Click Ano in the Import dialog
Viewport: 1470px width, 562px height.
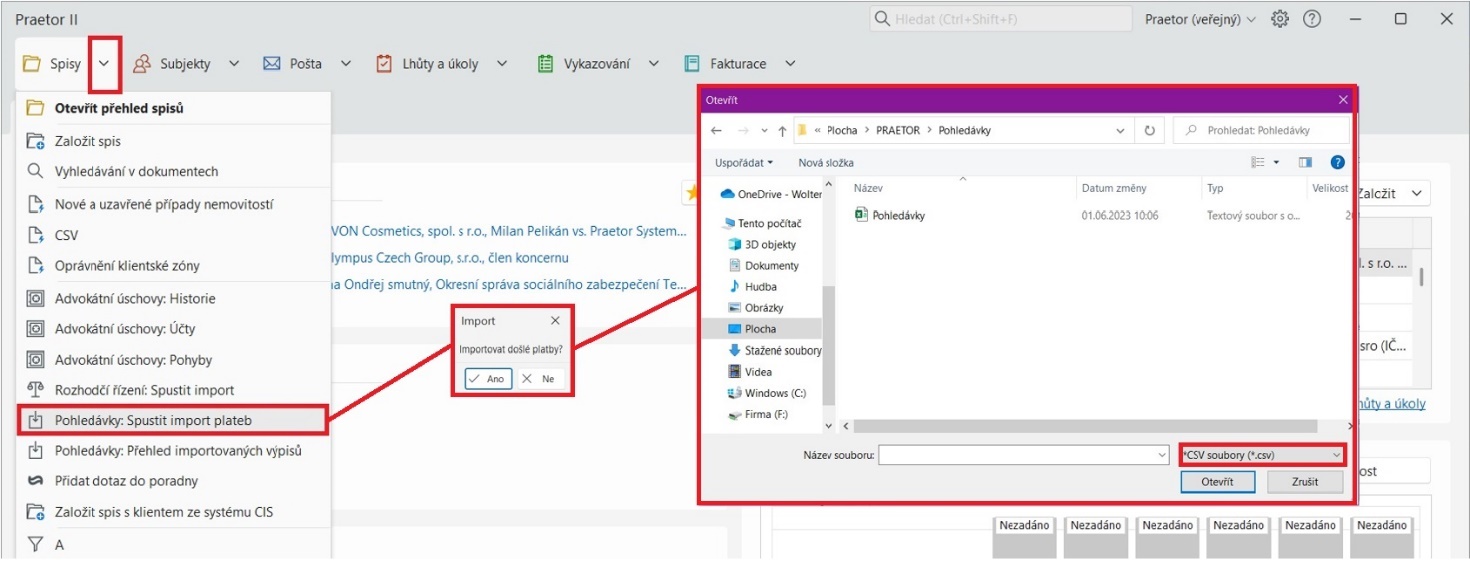[488, 379]
